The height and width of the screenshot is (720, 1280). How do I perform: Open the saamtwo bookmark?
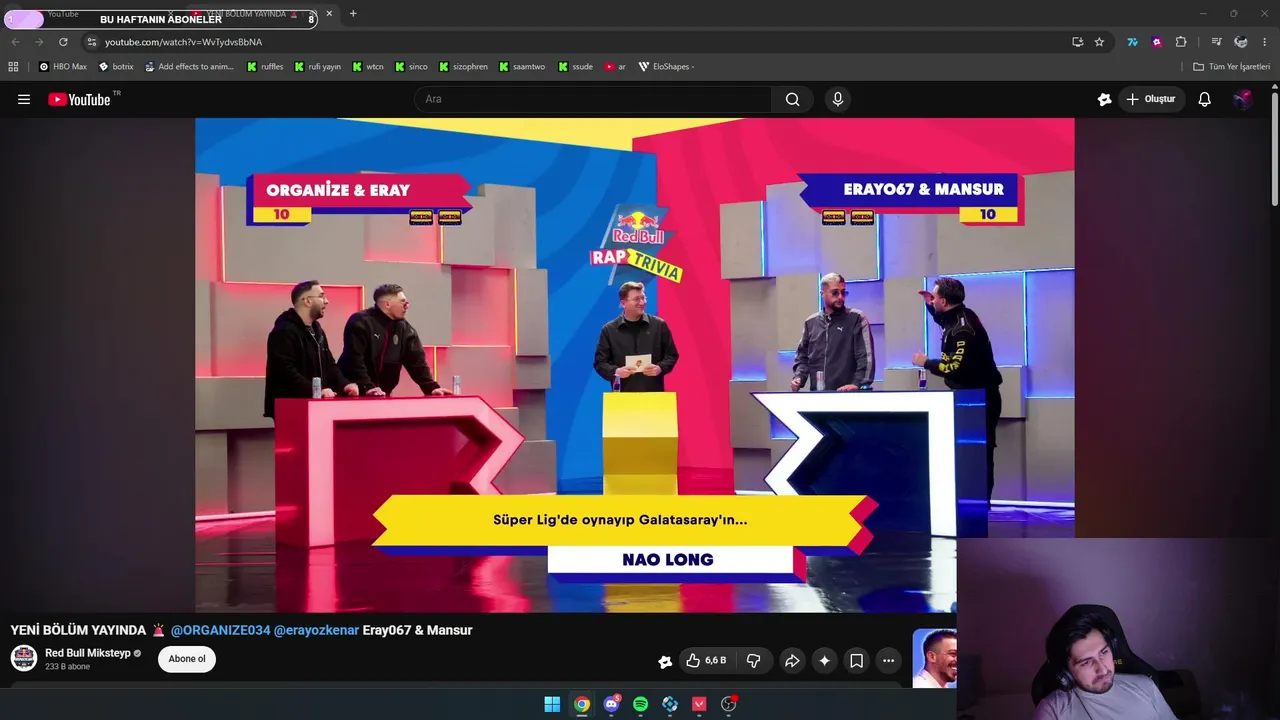[523, 67]
